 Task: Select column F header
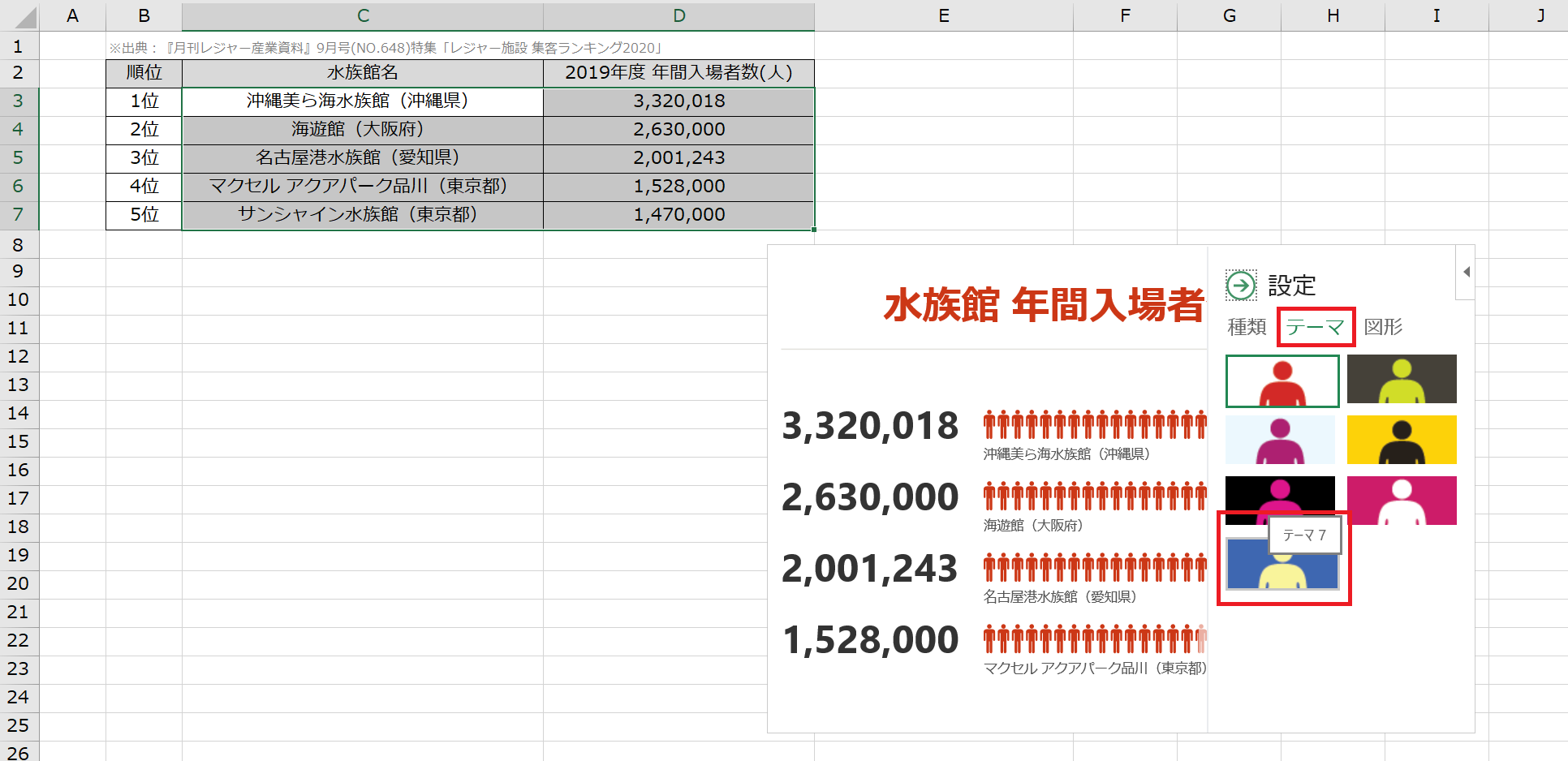pyautogui.click(x=1125, y=15)
